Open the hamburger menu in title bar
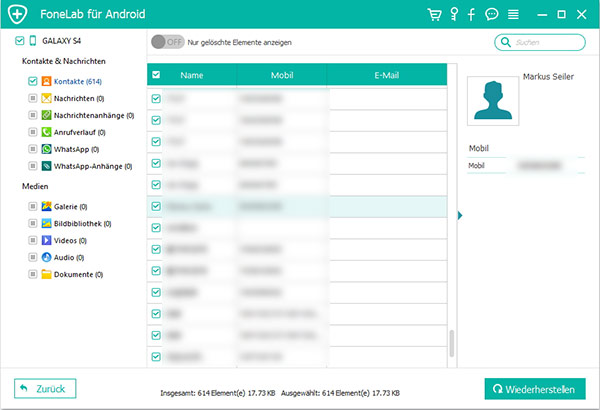600x410 pixels. coord(512,15)
